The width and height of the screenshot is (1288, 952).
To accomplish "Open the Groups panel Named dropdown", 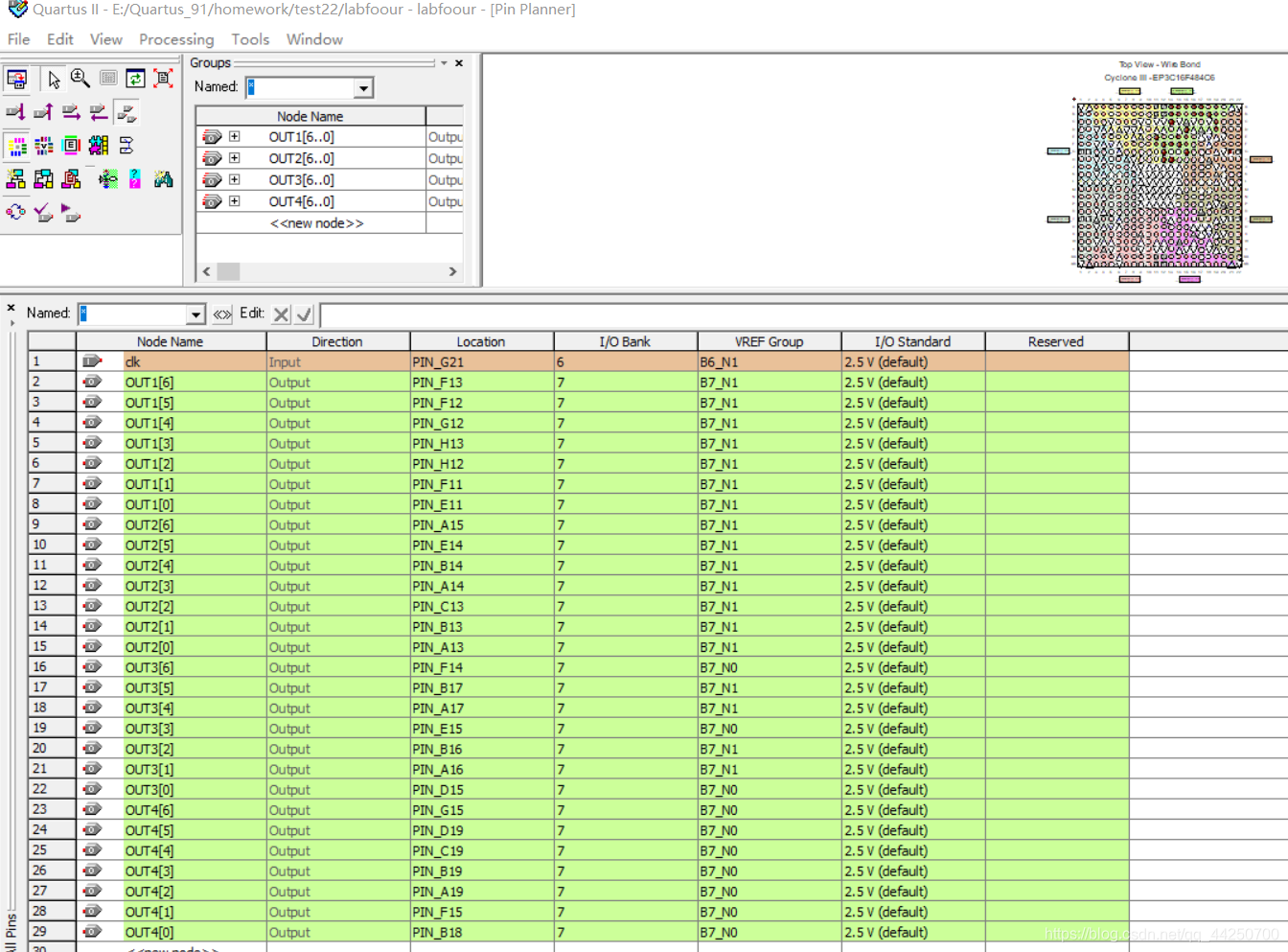I will (x=363, y=88).
